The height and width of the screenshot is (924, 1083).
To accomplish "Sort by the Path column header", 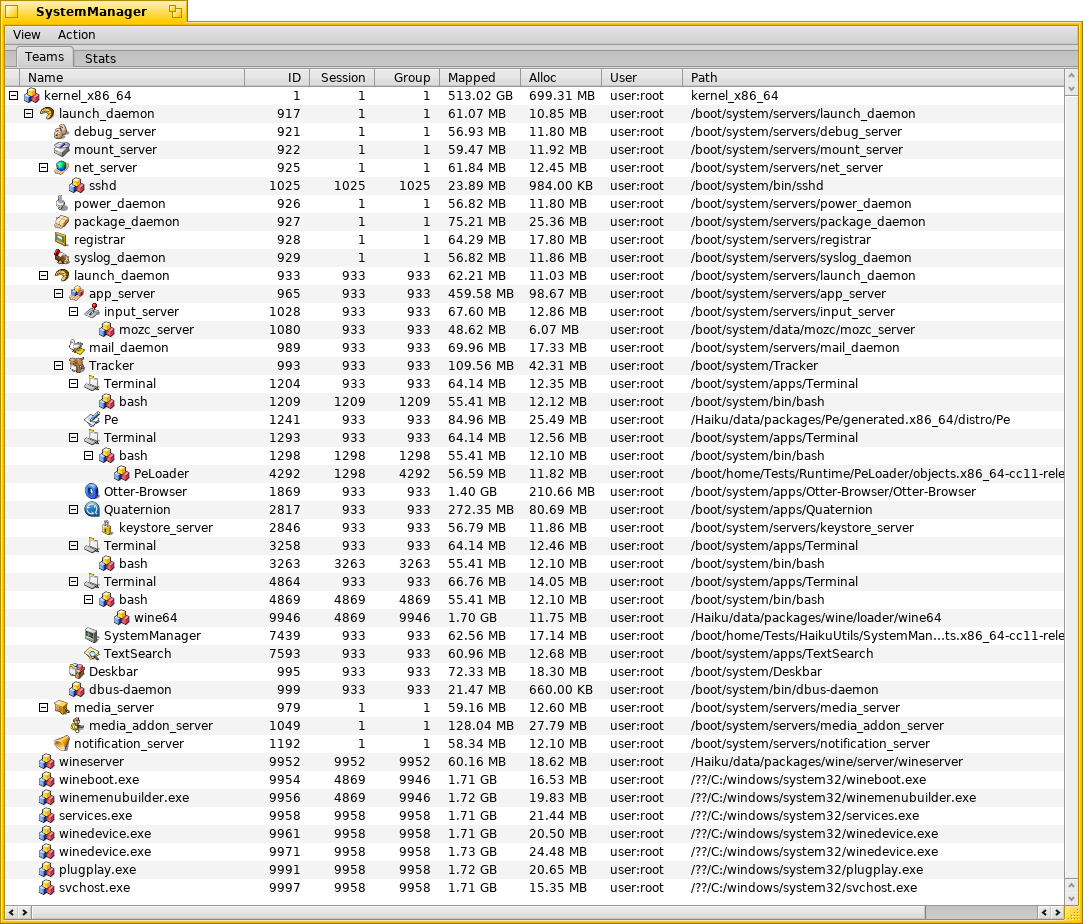I will 873,77.
